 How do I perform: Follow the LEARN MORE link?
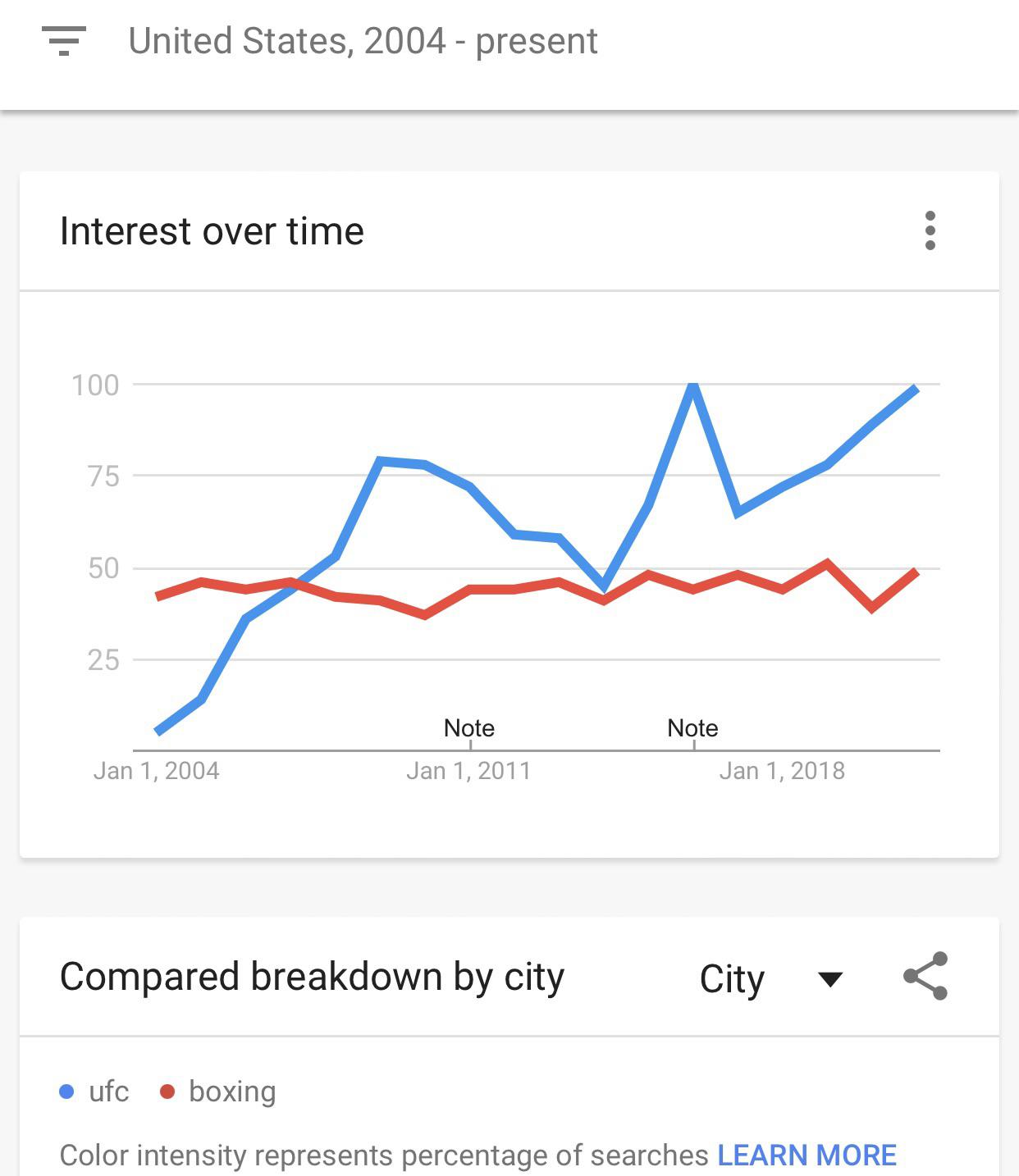click(x=807, y=1155)
